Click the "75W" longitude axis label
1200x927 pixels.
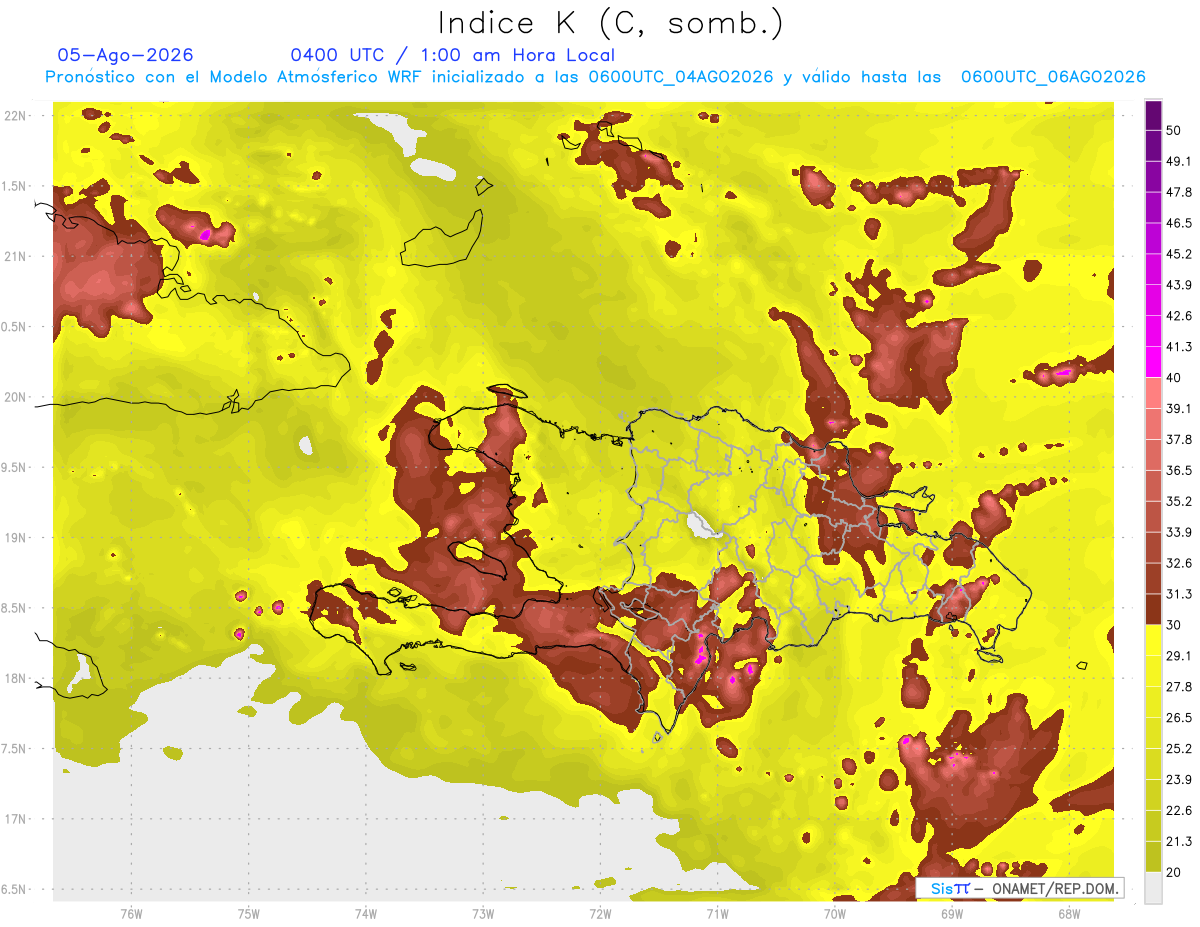pyautogui.click(x=248, y=914)
